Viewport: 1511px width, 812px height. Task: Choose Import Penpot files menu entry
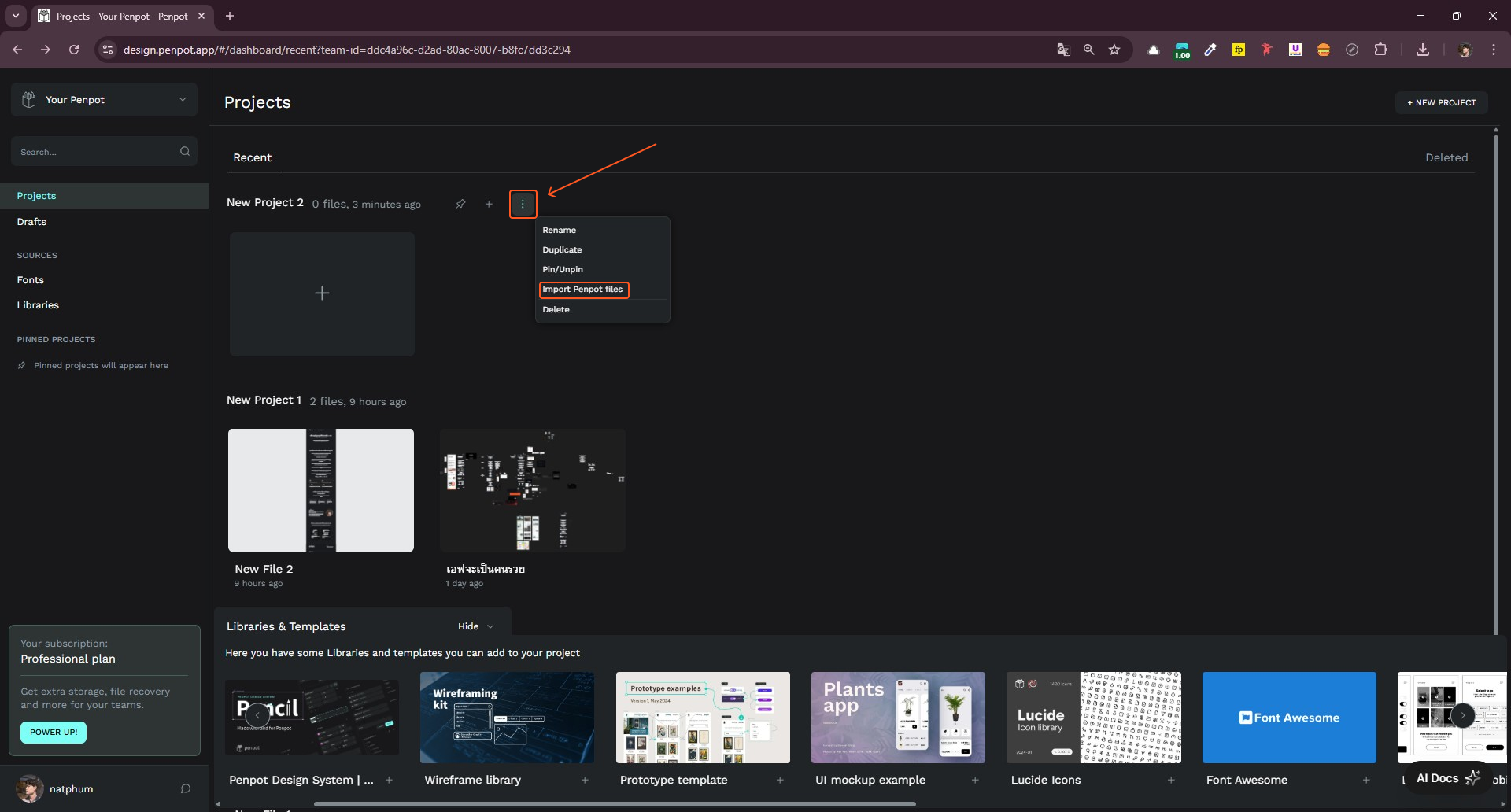[x=583, y=290]
